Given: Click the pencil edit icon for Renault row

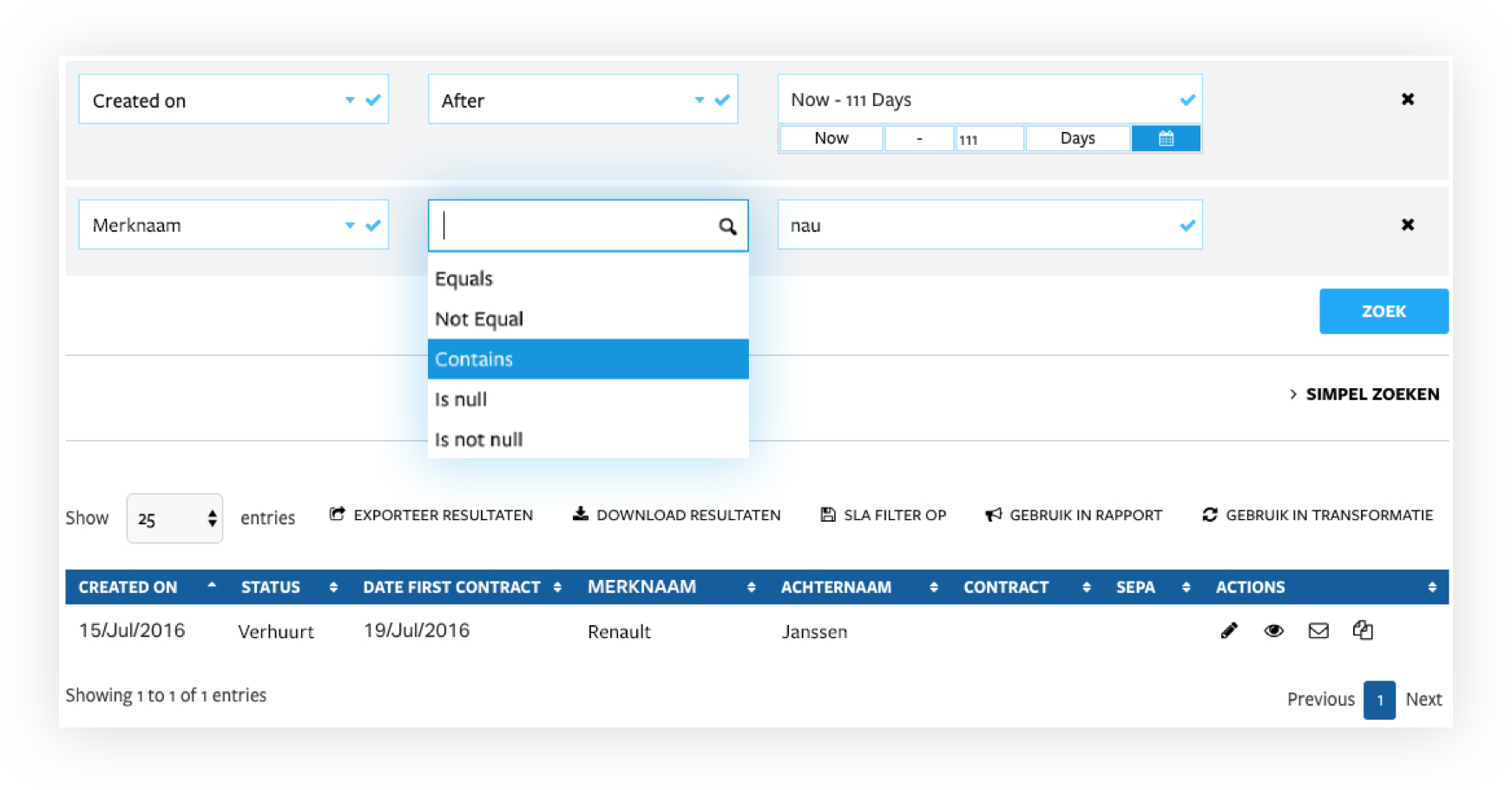Looking at the screenshot, I should pyautogui.click(x=1229, y=631).
